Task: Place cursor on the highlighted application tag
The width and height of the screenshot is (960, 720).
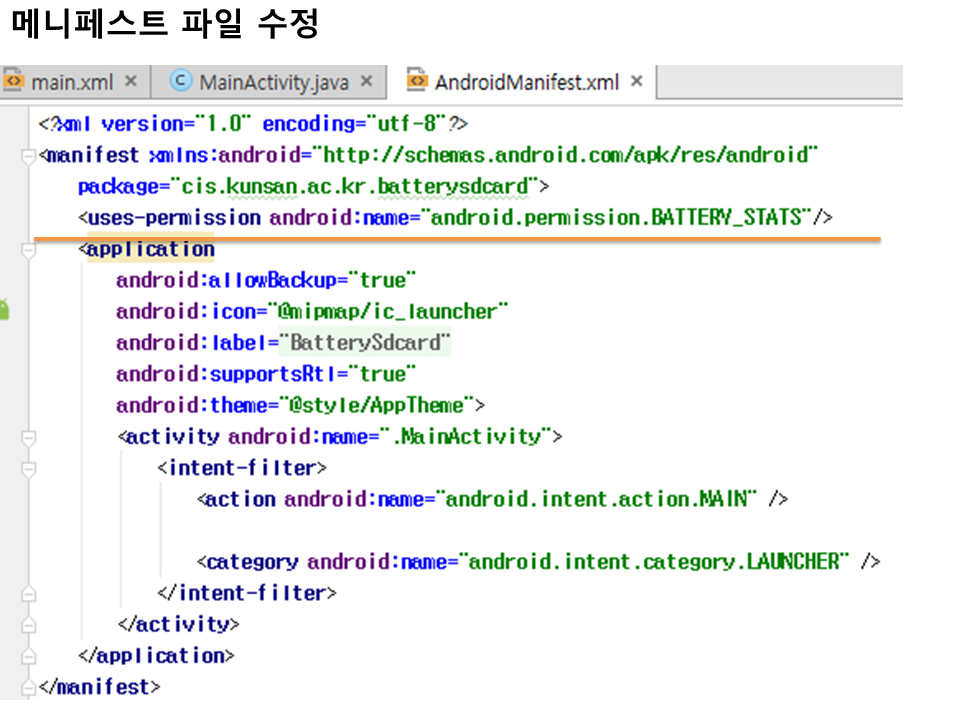Action: (150, 249)
